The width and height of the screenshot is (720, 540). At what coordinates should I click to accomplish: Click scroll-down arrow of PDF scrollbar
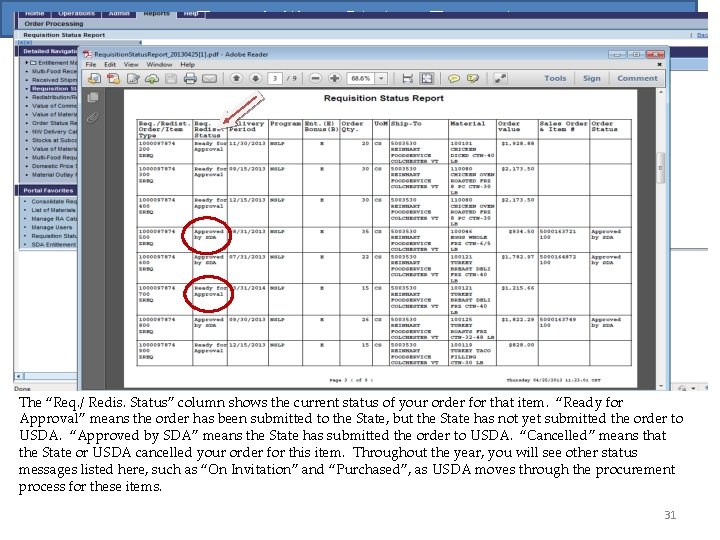tap(661, 386)
